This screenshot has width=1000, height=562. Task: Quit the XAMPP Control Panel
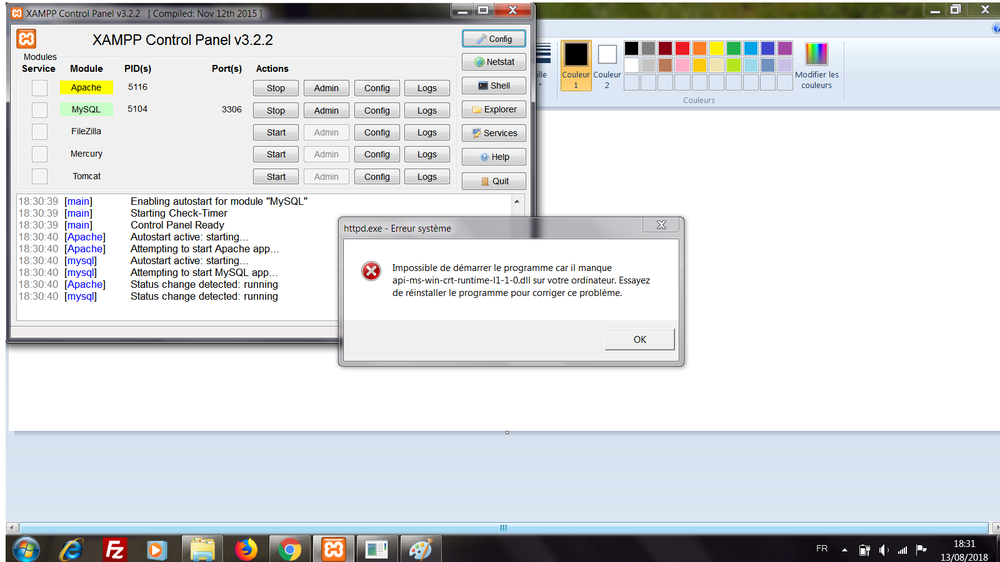point(494,181)
